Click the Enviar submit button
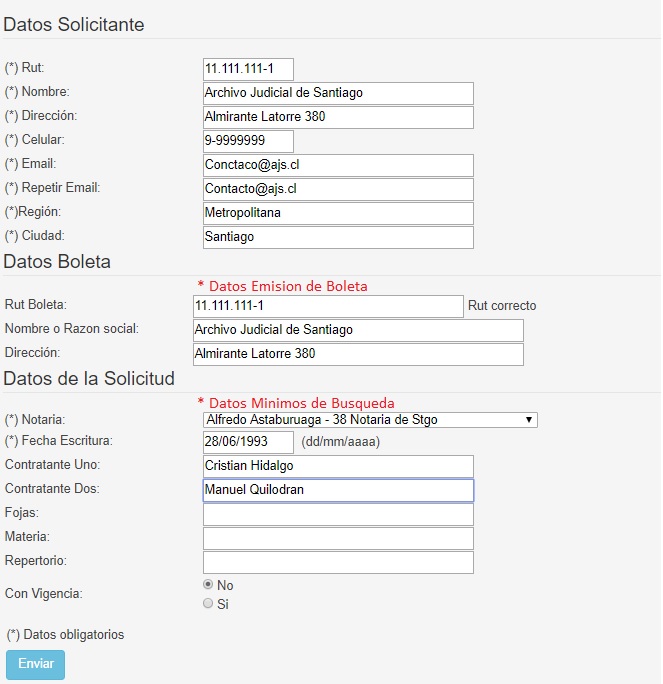Image resolution: width=663 pixels, height=684 pixels. (x=35, y=664)
